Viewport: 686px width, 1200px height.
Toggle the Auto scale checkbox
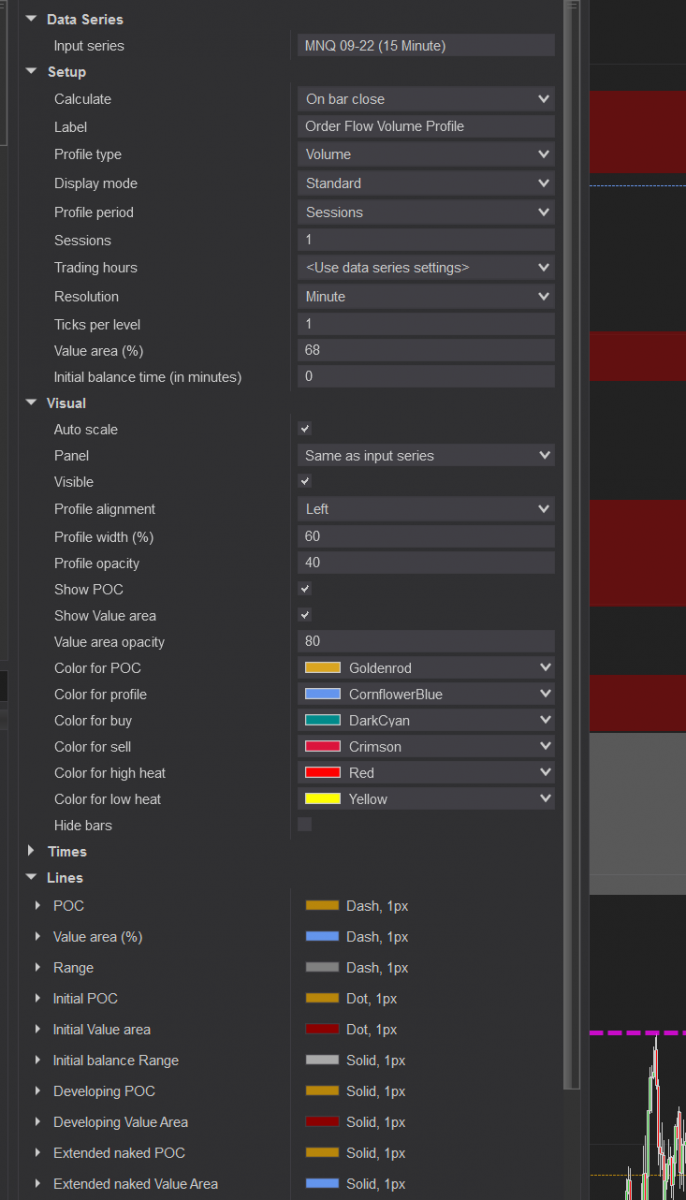(x=305, y=429)
